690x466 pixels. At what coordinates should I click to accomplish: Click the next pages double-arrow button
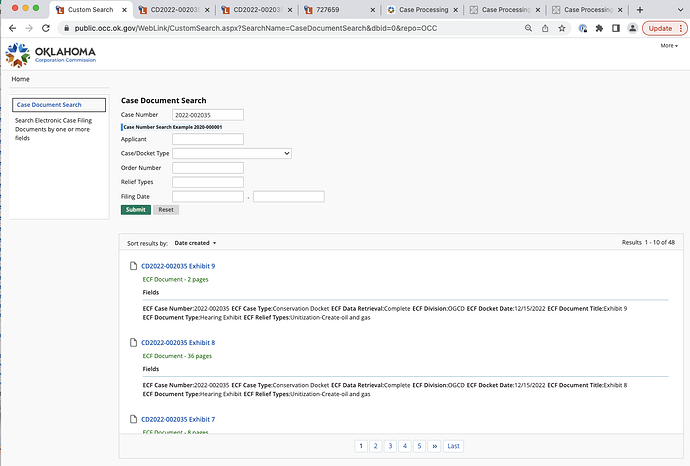click(x=434, y=446)
